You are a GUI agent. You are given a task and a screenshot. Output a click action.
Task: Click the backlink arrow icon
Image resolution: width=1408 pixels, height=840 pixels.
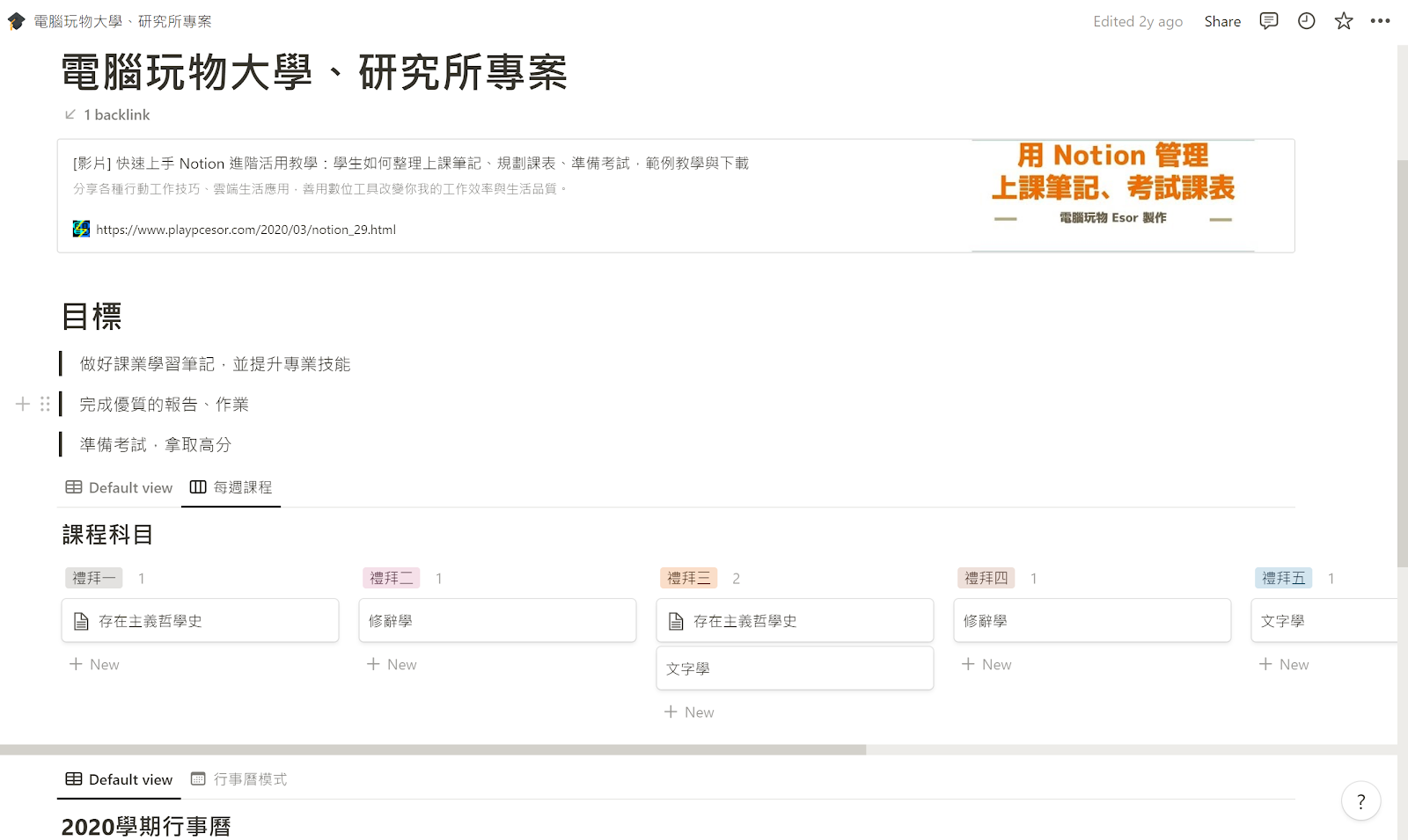click(70, 114)
